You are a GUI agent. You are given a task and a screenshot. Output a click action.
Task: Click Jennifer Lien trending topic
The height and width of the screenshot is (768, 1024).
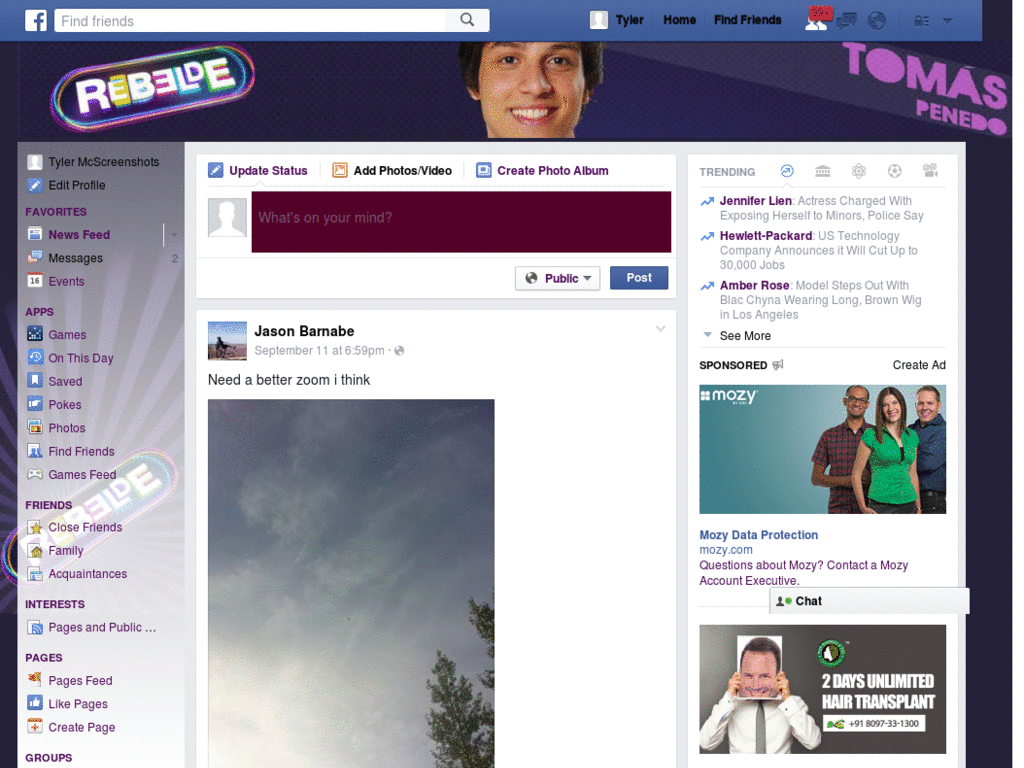pyautogui.click(x=755, y=200)
